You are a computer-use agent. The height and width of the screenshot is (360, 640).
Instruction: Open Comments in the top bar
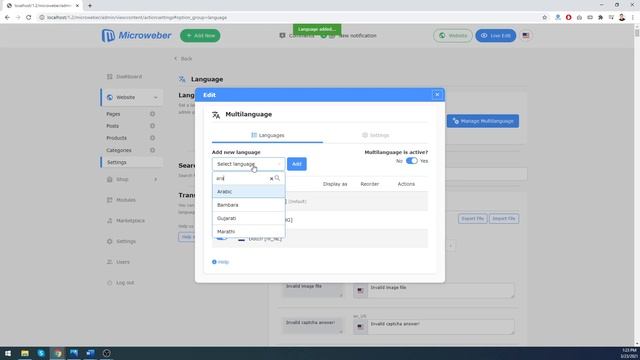coord(297,36)
